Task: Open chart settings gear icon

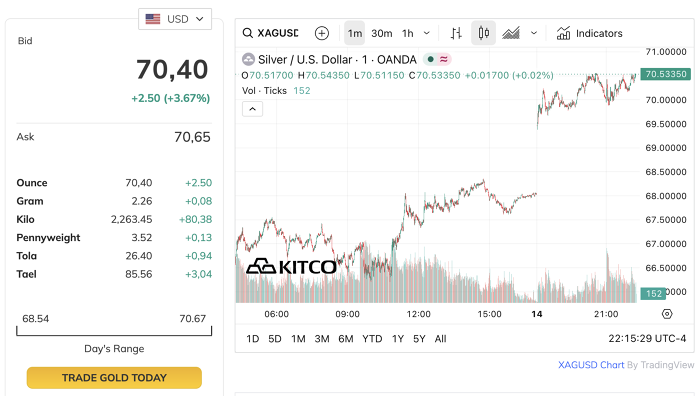Action: (667, 314)
